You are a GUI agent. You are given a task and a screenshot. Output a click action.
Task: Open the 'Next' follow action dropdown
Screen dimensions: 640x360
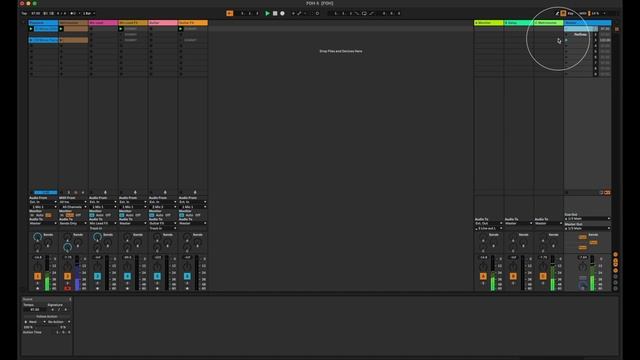click(35, 322)
